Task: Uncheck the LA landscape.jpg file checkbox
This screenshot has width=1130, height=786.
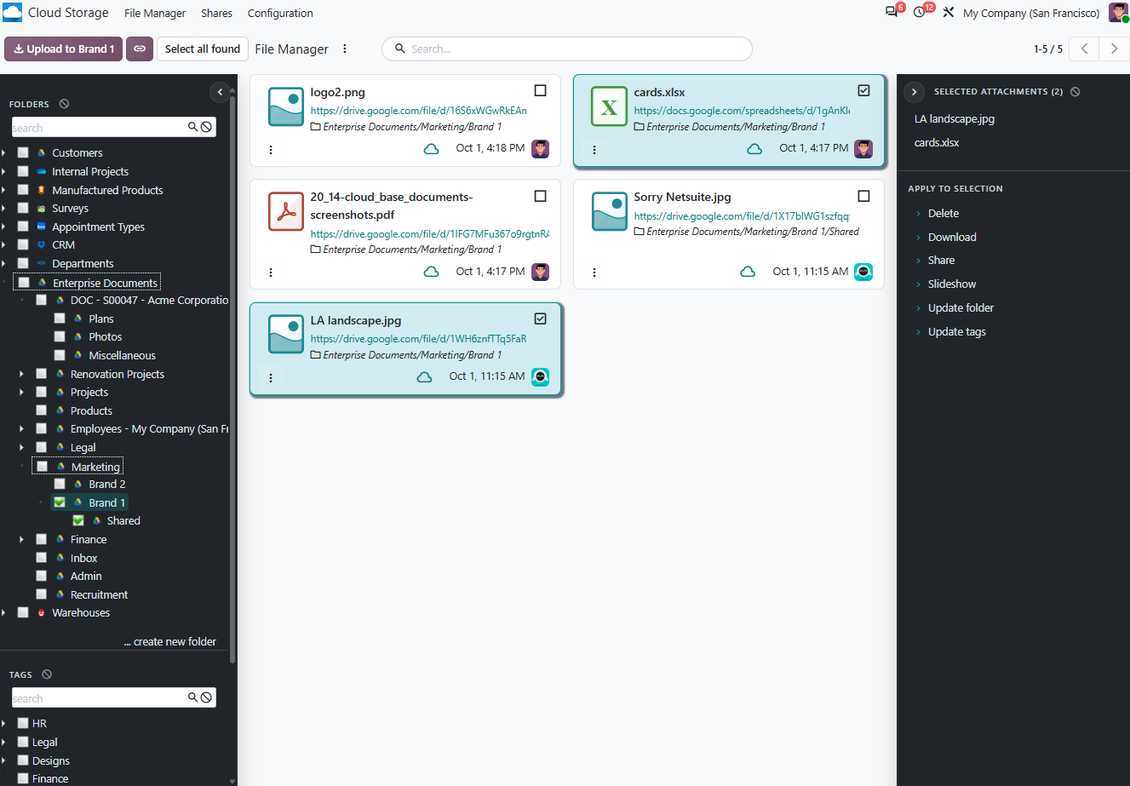Action: [x=540, y=318]
